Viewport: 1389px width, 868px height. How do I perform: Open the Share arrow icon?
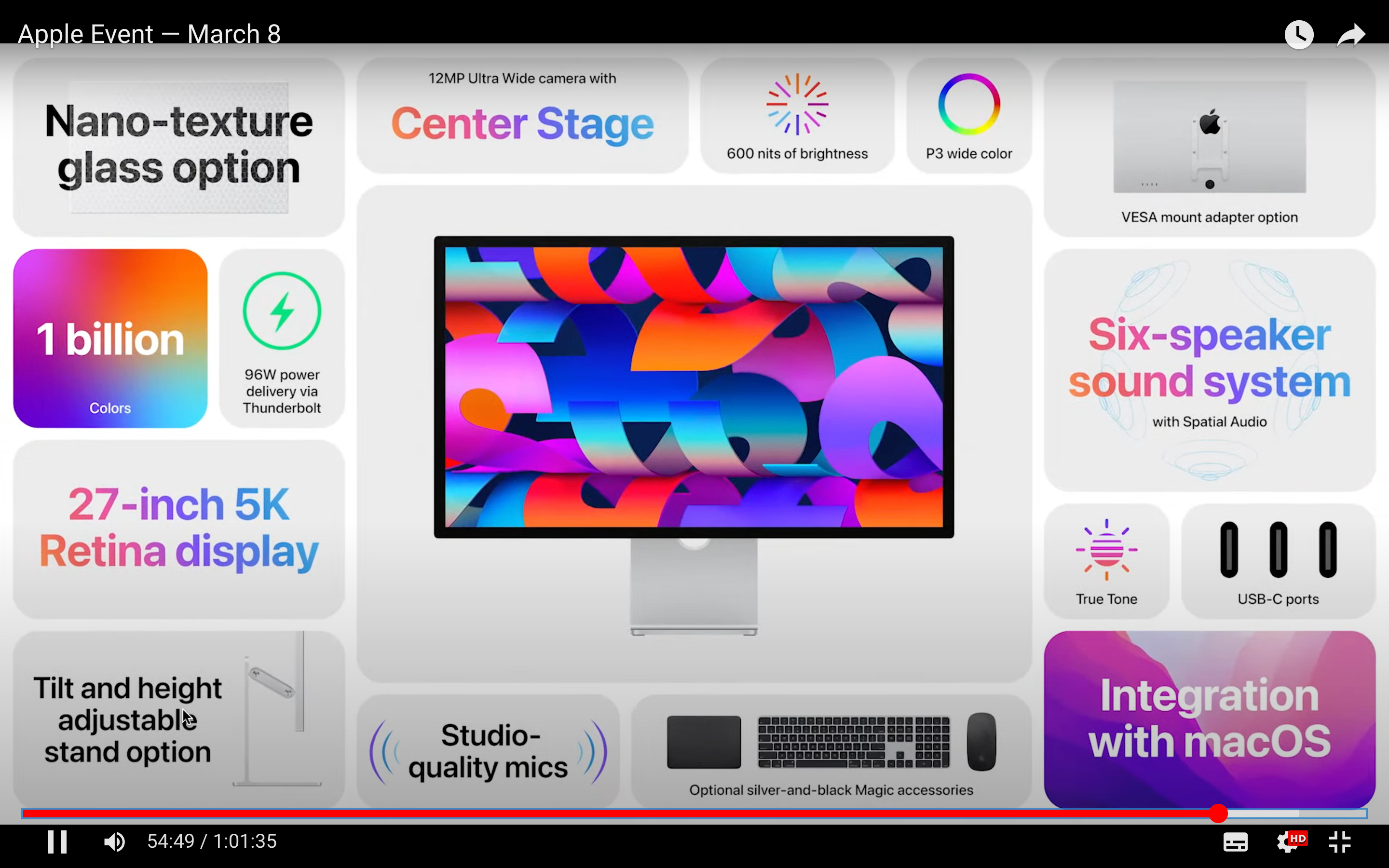click(1350, 35)
